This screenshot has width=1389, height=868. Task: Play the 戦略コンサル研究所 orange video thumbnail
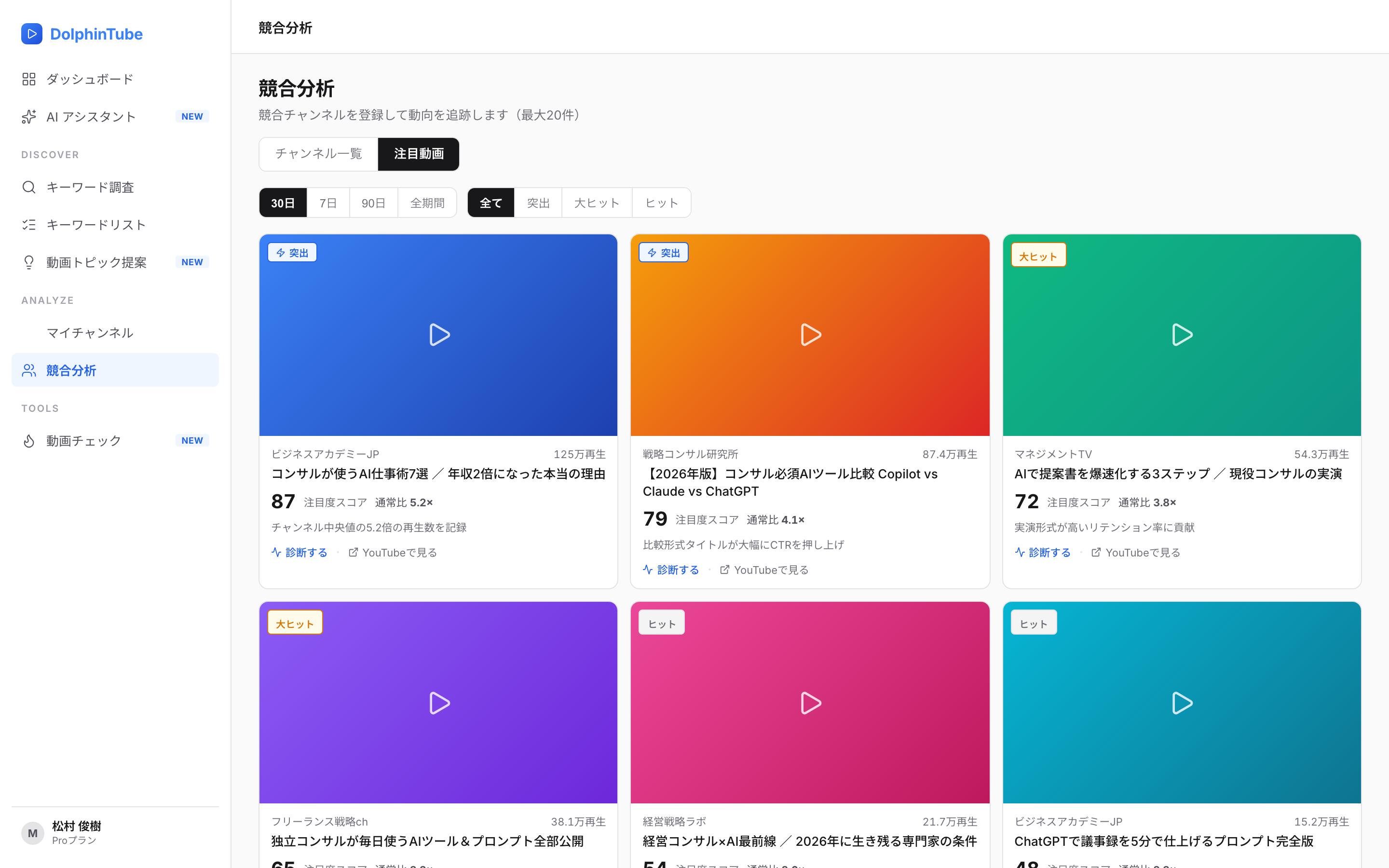[810, 335]
